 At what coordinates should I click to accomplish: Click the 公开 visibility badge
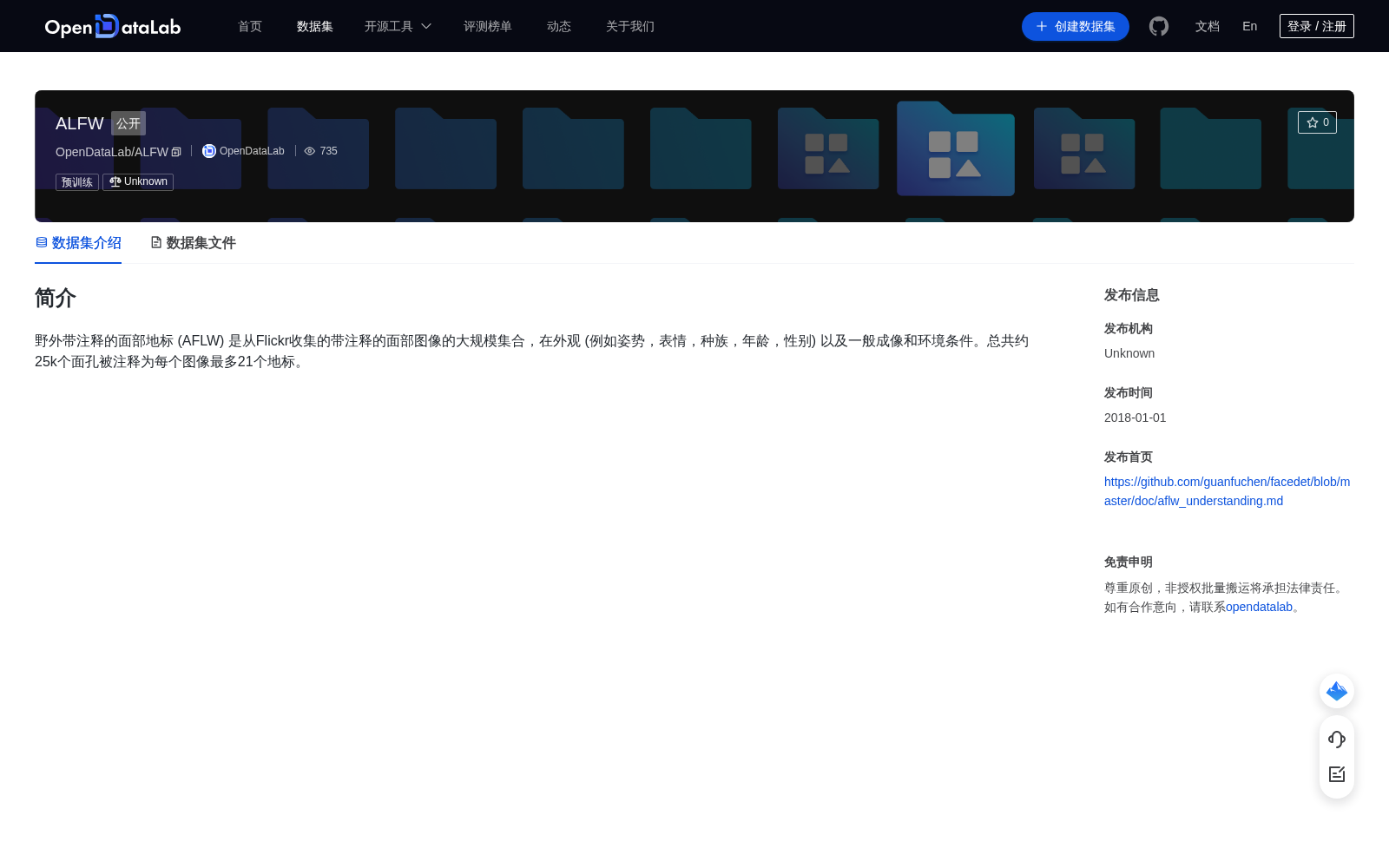tap(128, 123)
